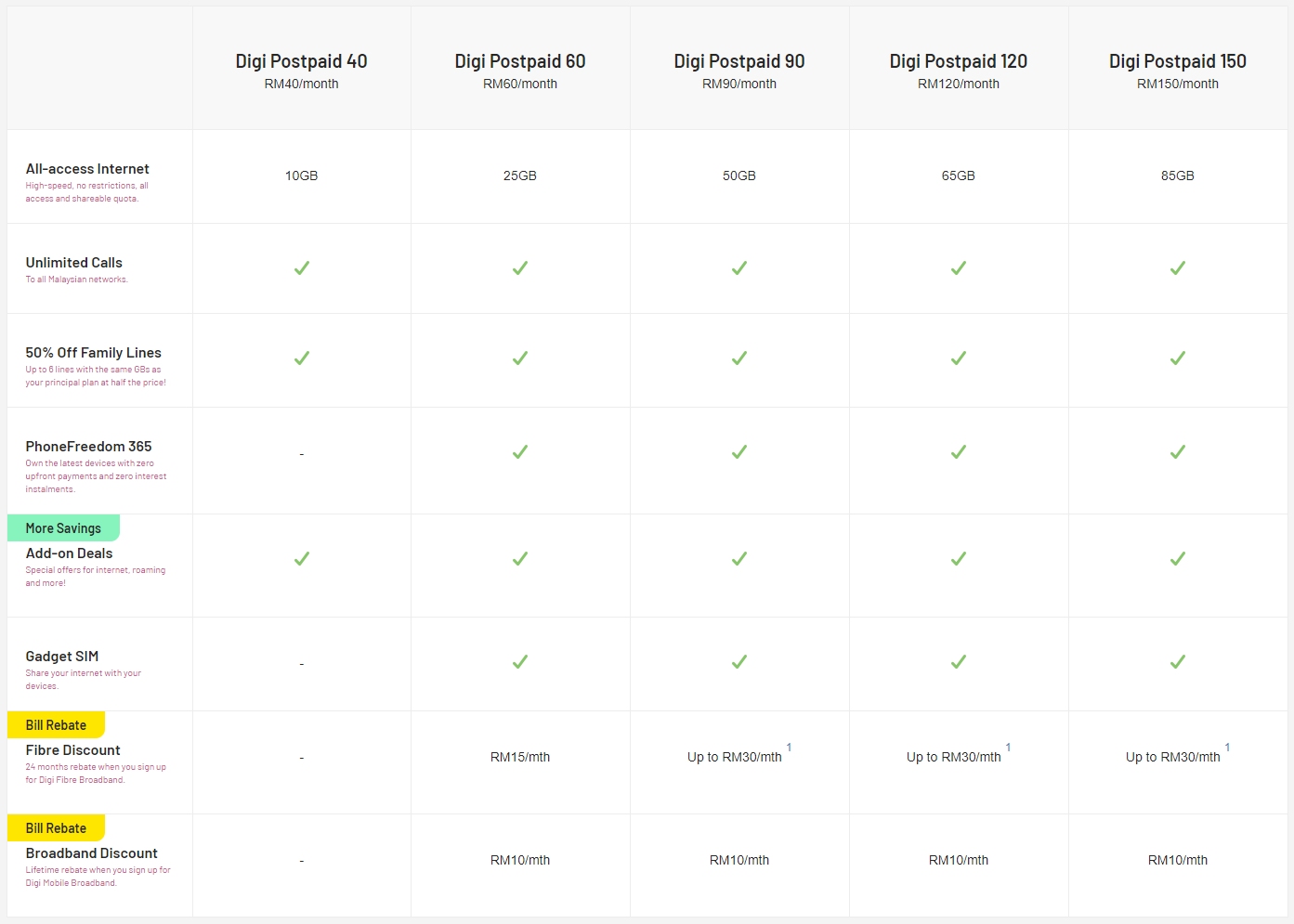Open footnote 1 on Postpaid 150 fibre discount
The width and height of the screenshot is (1294, 924).
[1227, 748]
